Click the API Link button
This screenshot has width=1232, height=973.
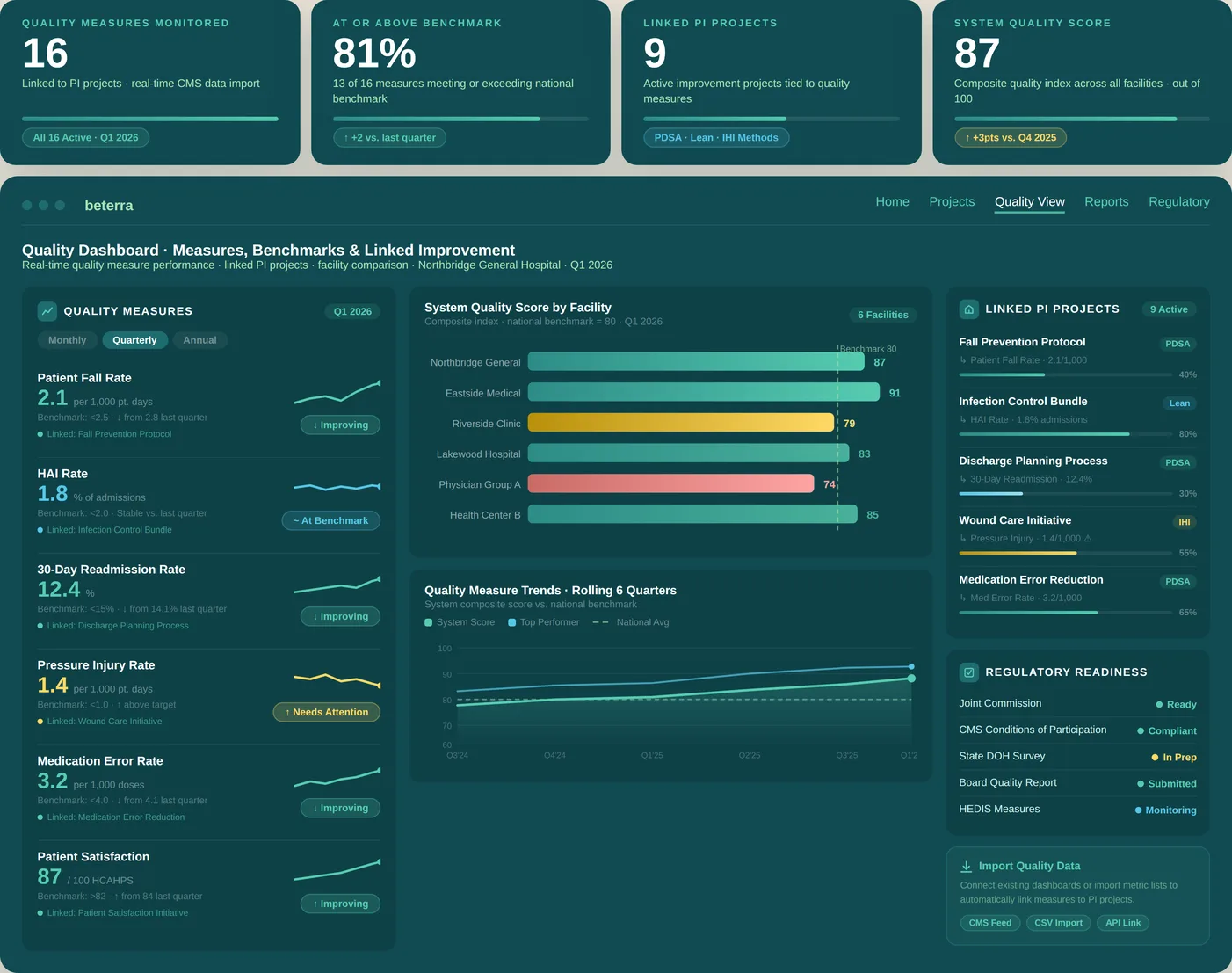tap(1122, 922)
